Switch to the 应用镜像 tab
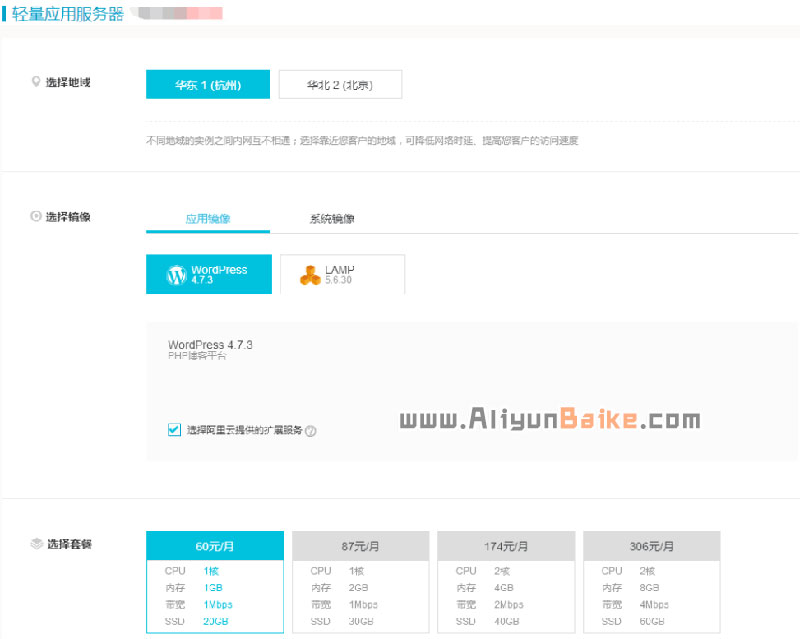The height and width of the screenshot is (639, 800). [208, 219]
